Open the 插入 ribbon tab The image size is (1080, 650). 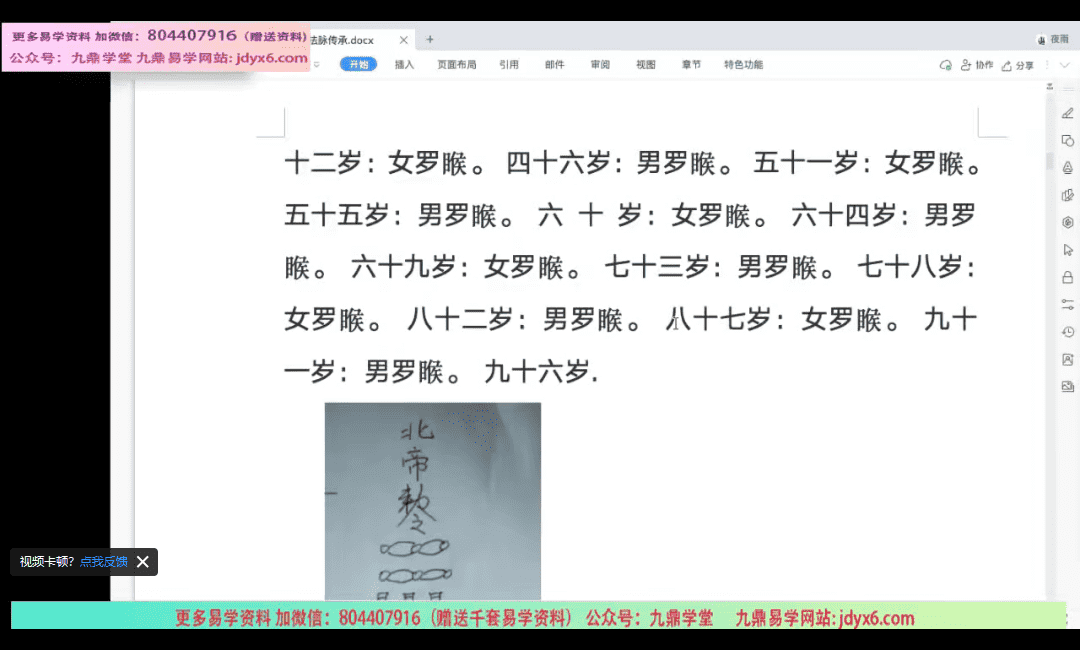[404, 64]
